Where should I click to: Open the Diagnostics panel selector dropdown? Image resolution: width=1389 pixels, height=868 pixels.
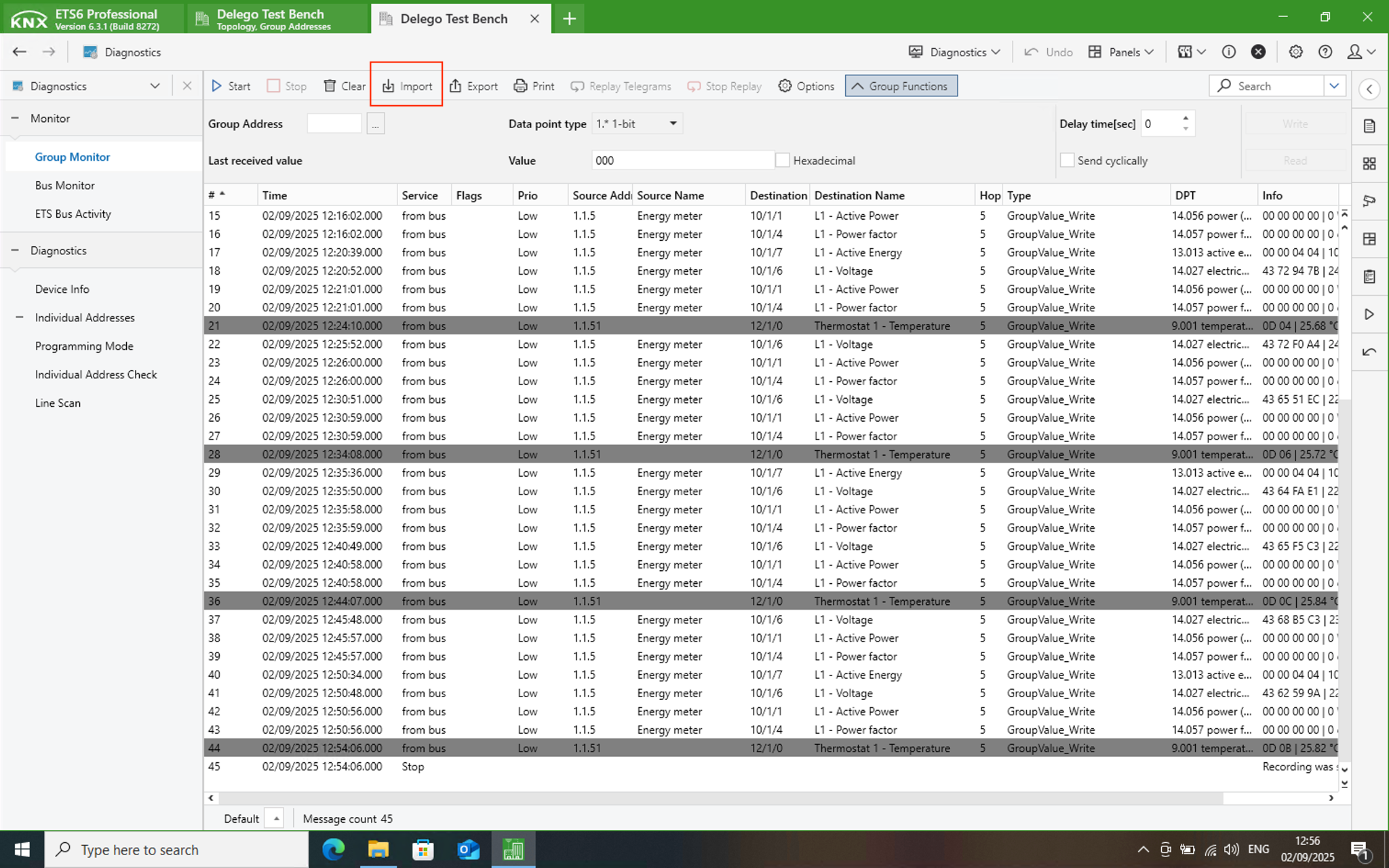tap(155, 86)
